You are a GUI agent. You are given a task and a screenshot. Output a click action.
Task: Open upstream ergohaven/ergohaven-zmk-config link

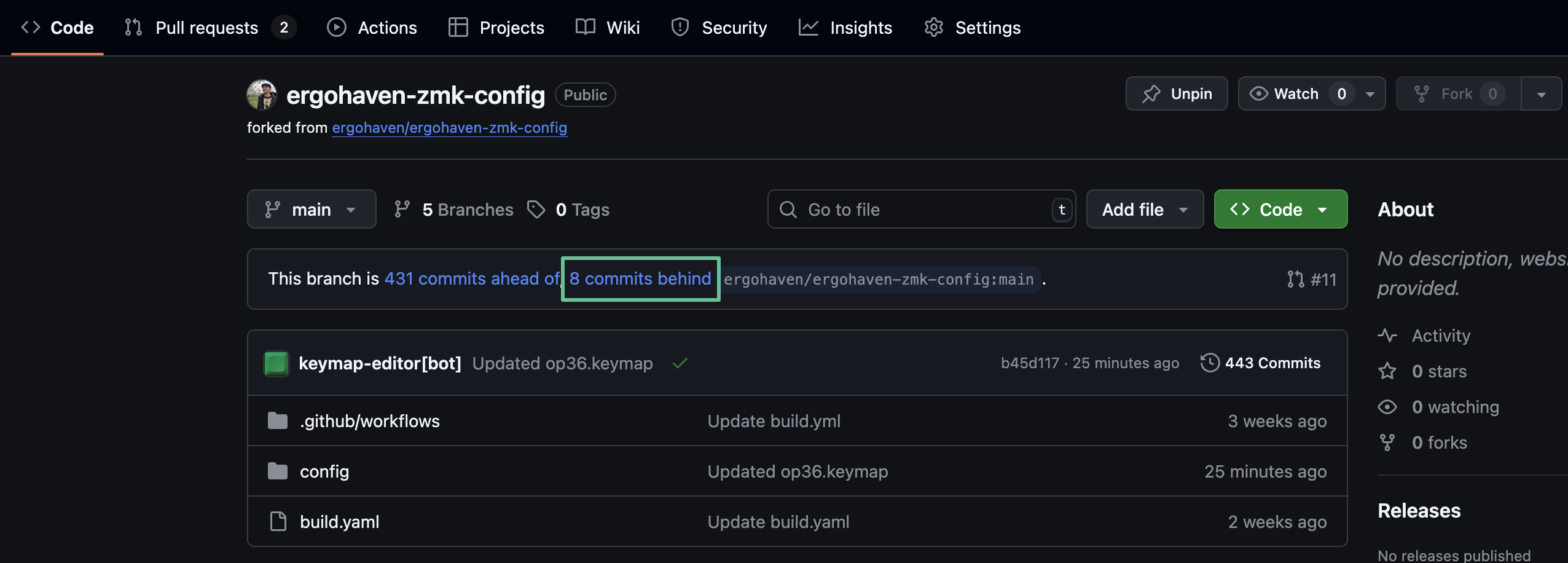coord(449,127)
